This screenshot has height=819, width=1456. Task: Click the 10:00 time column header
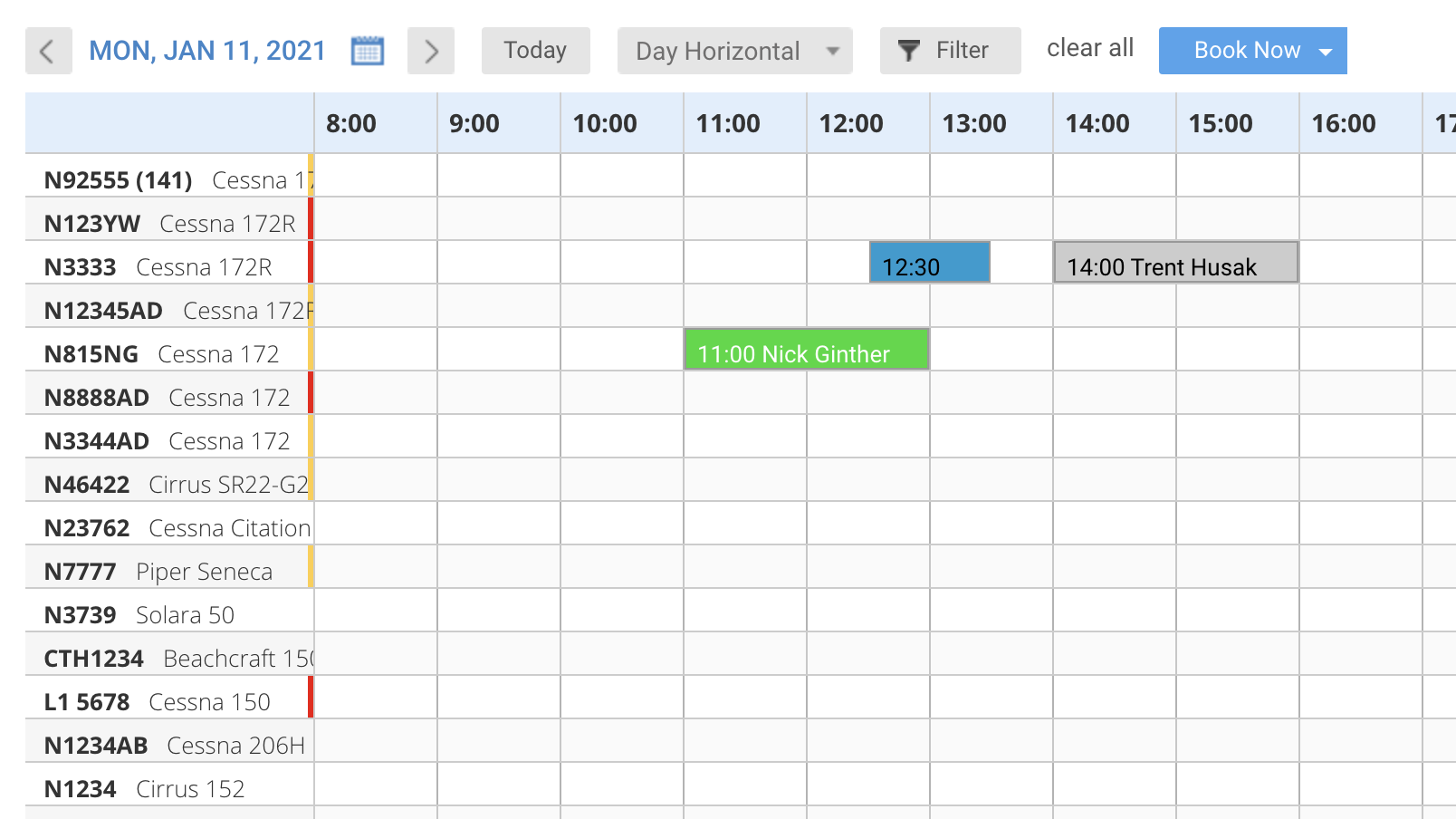[x=605, y=123]
